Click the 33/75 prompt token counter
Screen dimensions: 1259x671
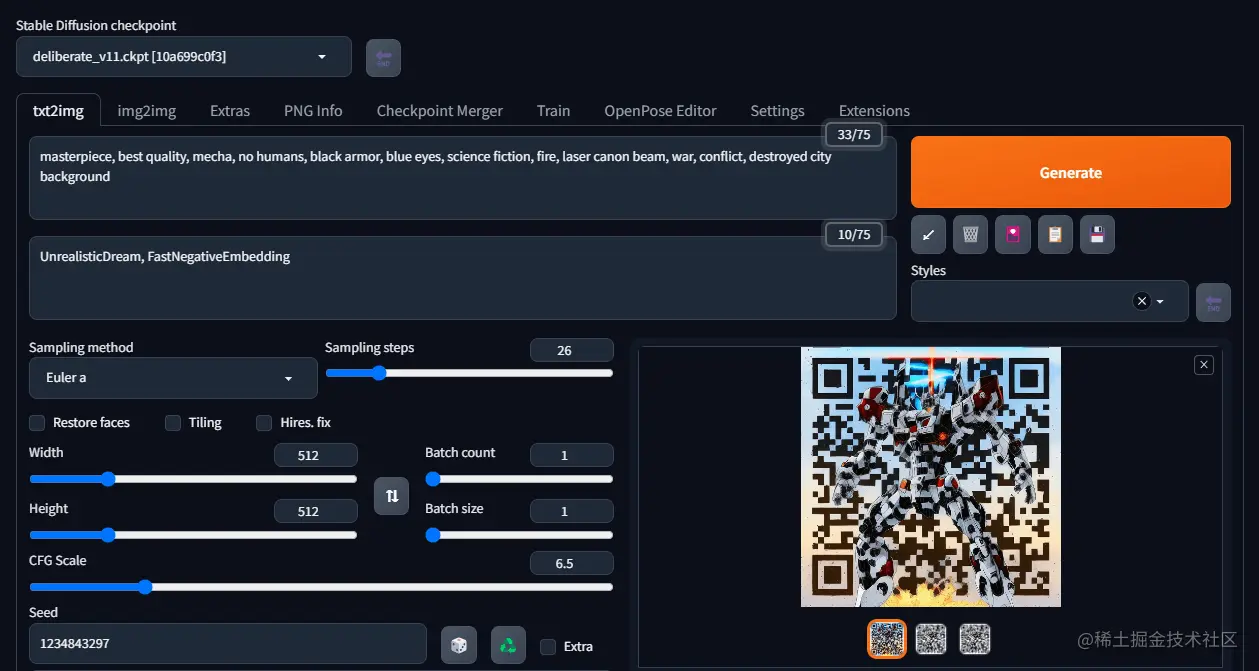tap(854, 135)
